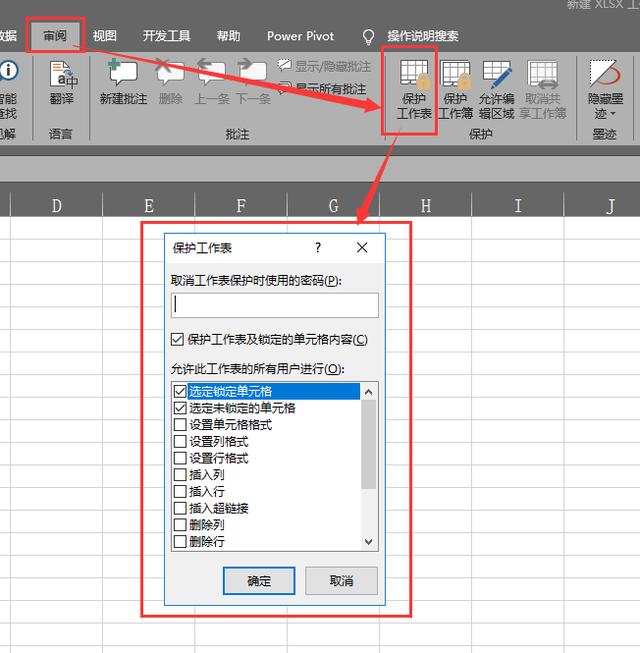Screen dimensions: 640x653
Task: Open the 审阅 ribbon tab
Action: click(x=55, y=36)
